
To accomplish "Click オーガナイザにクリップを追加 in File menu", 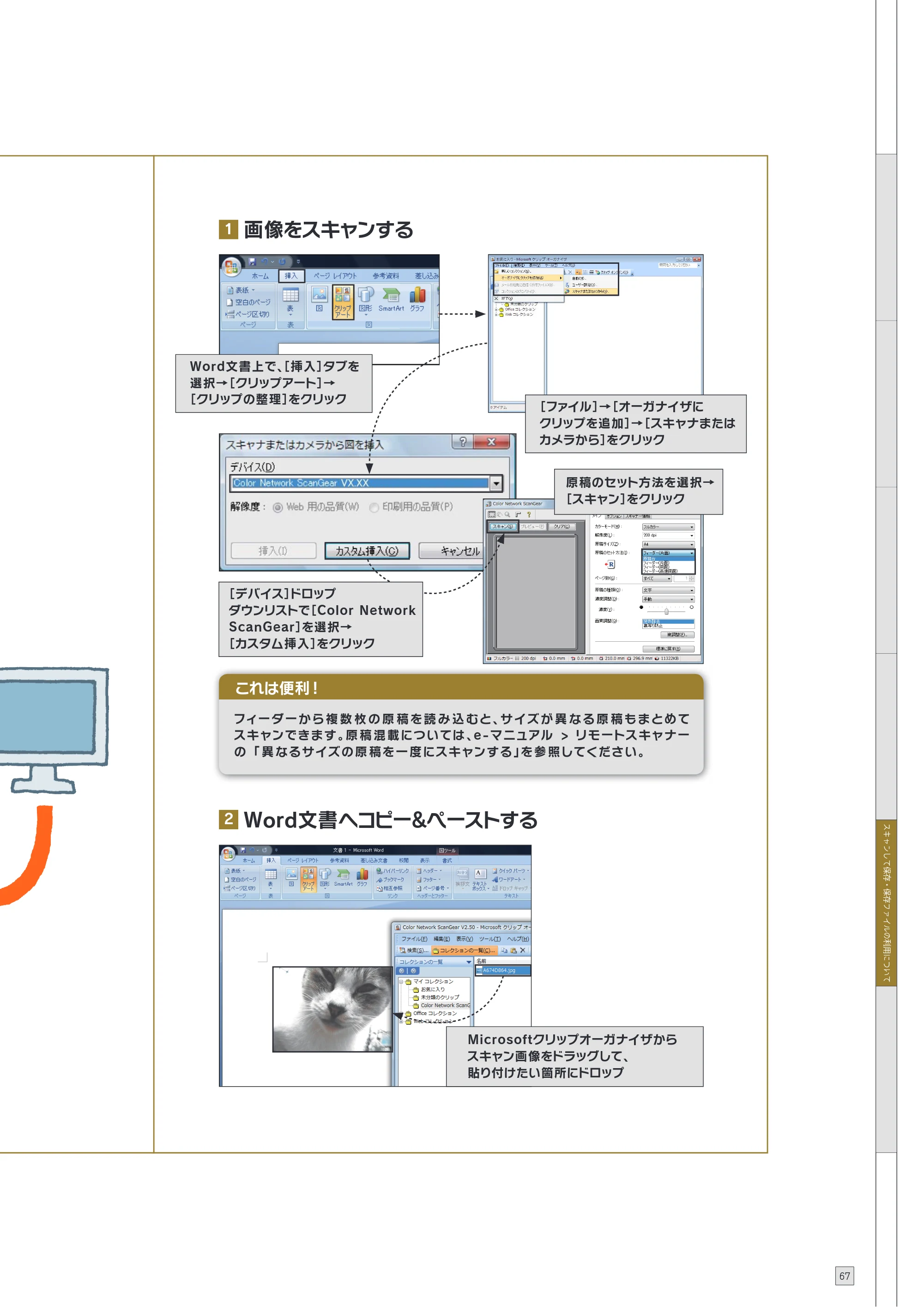I will [528, 278].
